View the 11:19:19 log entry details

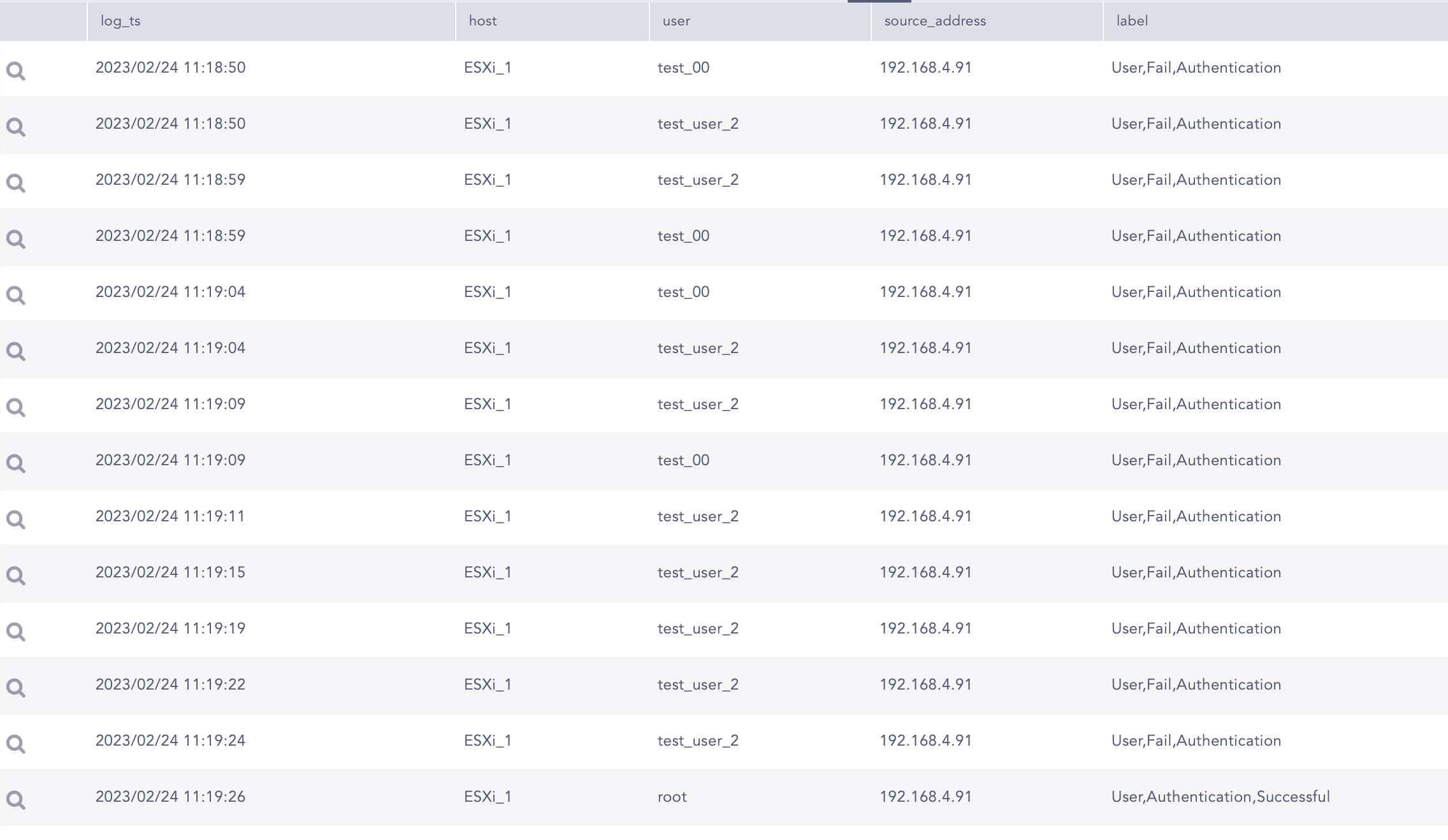click(16, 632)
